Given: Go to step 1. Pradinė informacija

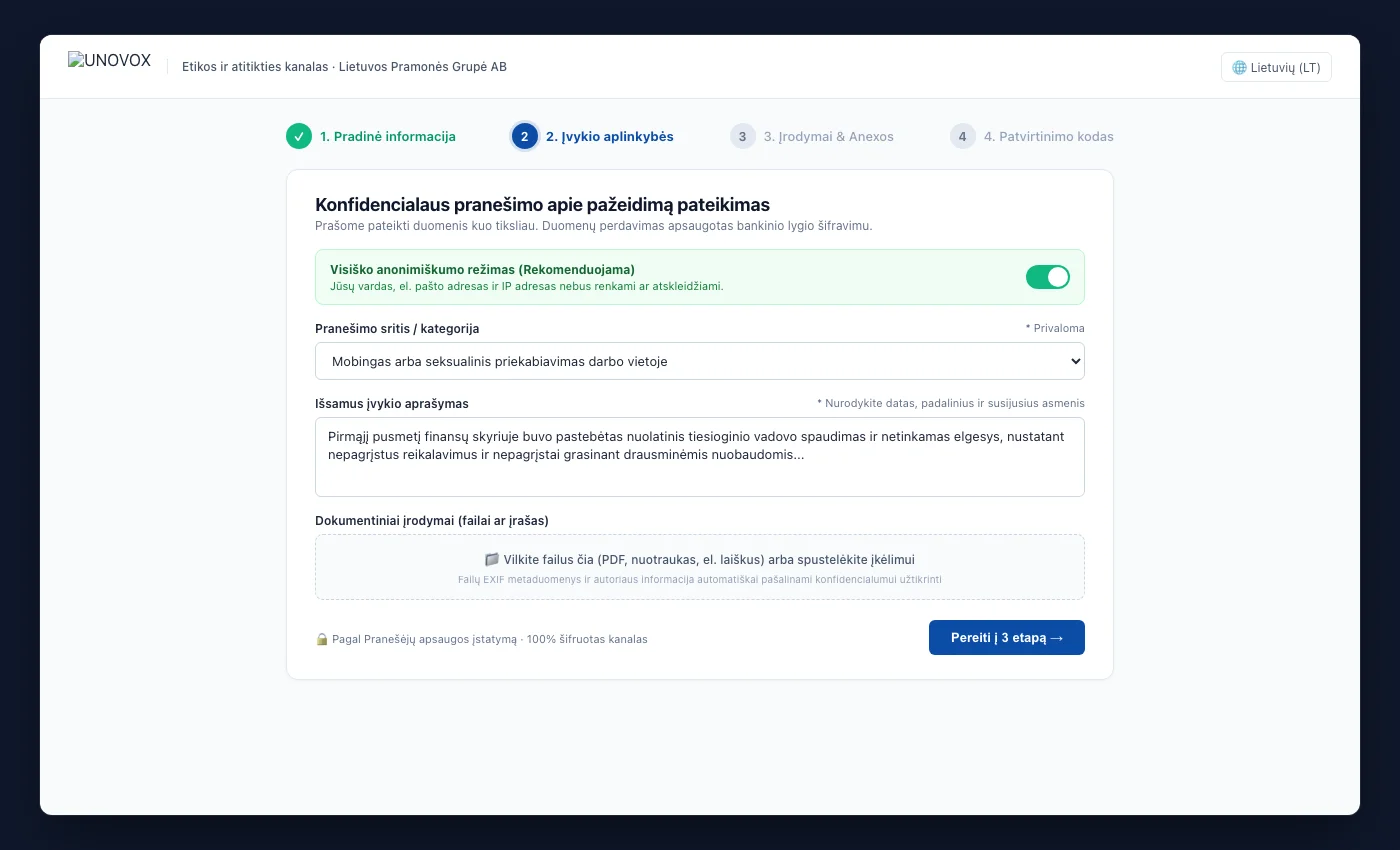Looking at the screenshot, I should coord(387,136).
